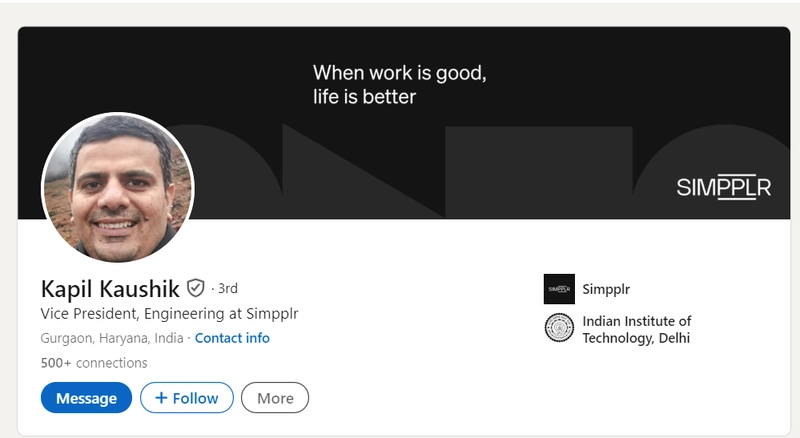This screenshot has width=800, height=438.
Task: Click the verification shield badge beside the name
Action: click(195, 288)
